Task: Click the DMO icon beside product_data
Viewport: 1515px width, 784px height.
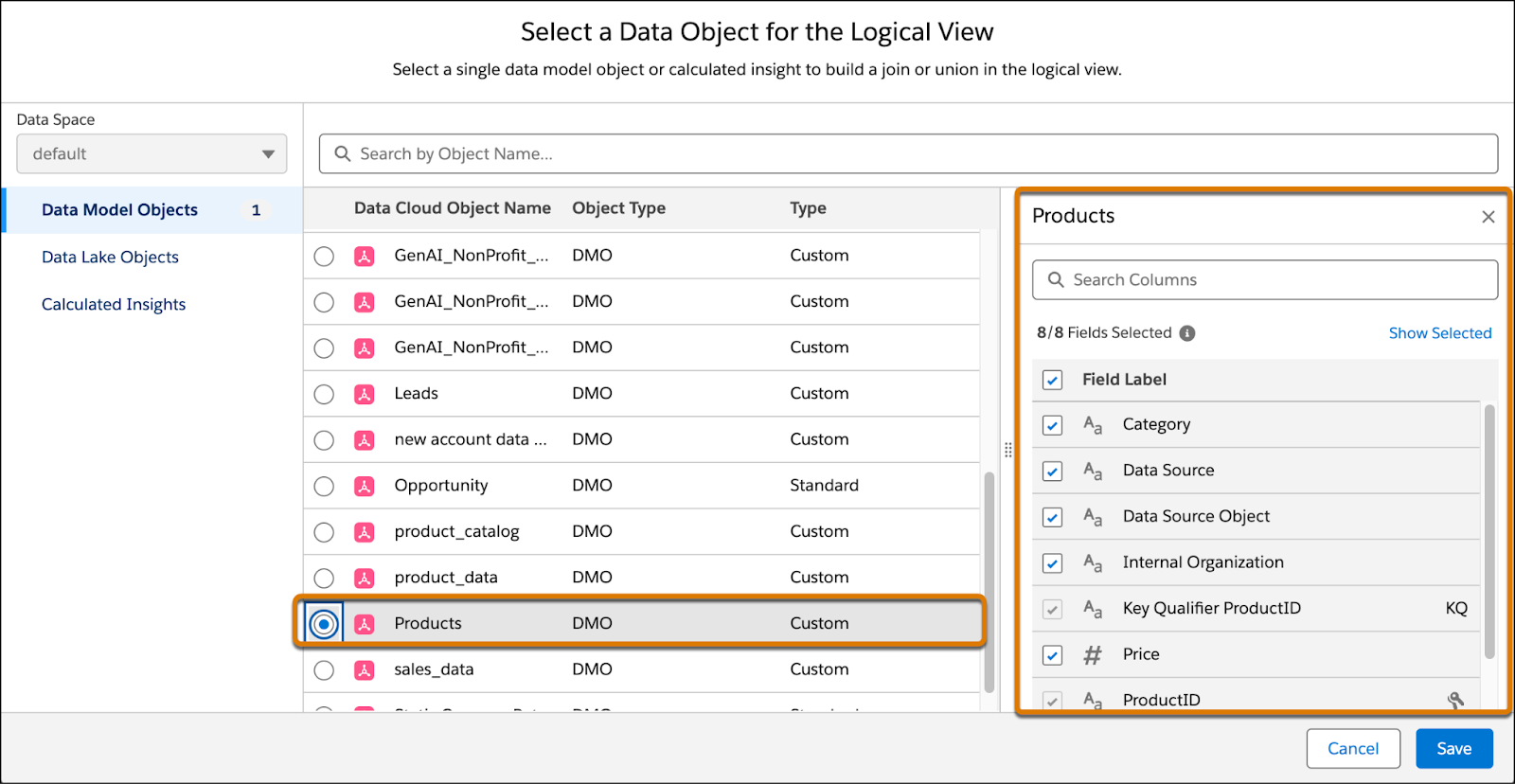Action: [365, 578]
